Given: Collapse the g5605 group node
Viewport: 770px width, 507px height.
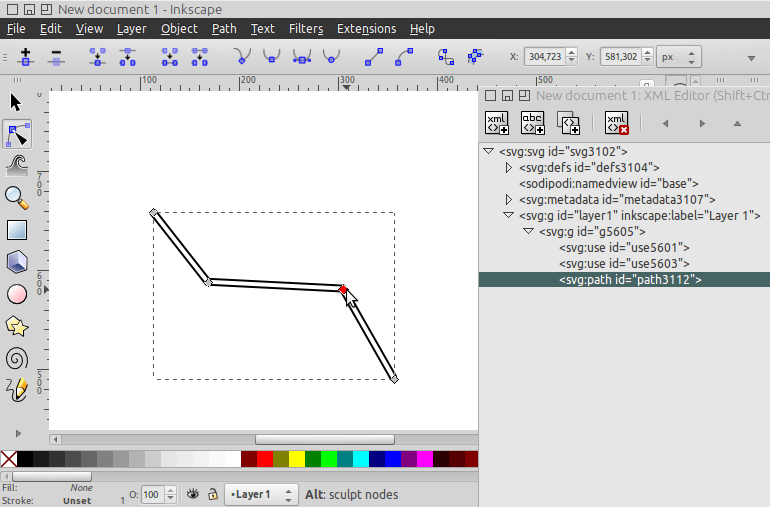Looking at the screenshot, I should pyautogui.click(x=528, y=231).
